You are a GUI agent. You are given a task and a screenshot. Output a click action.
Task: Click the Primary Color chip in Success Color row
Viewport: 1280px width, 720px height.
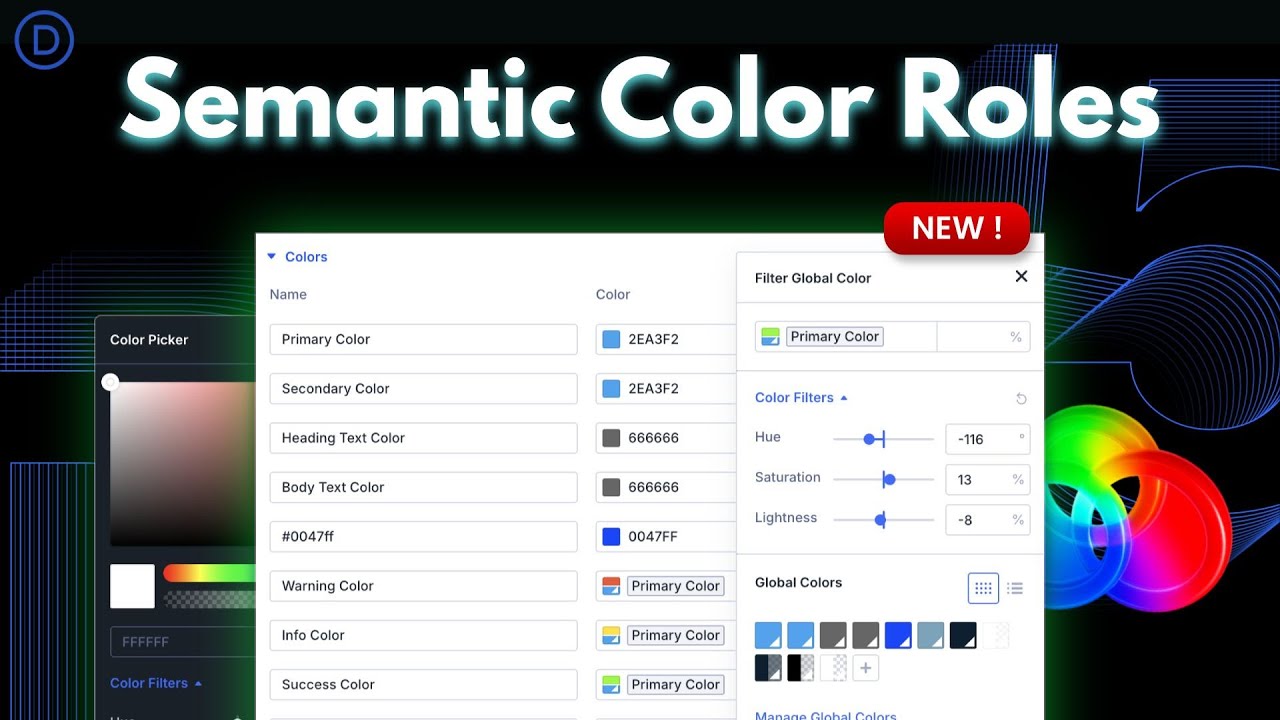point(676,684)
